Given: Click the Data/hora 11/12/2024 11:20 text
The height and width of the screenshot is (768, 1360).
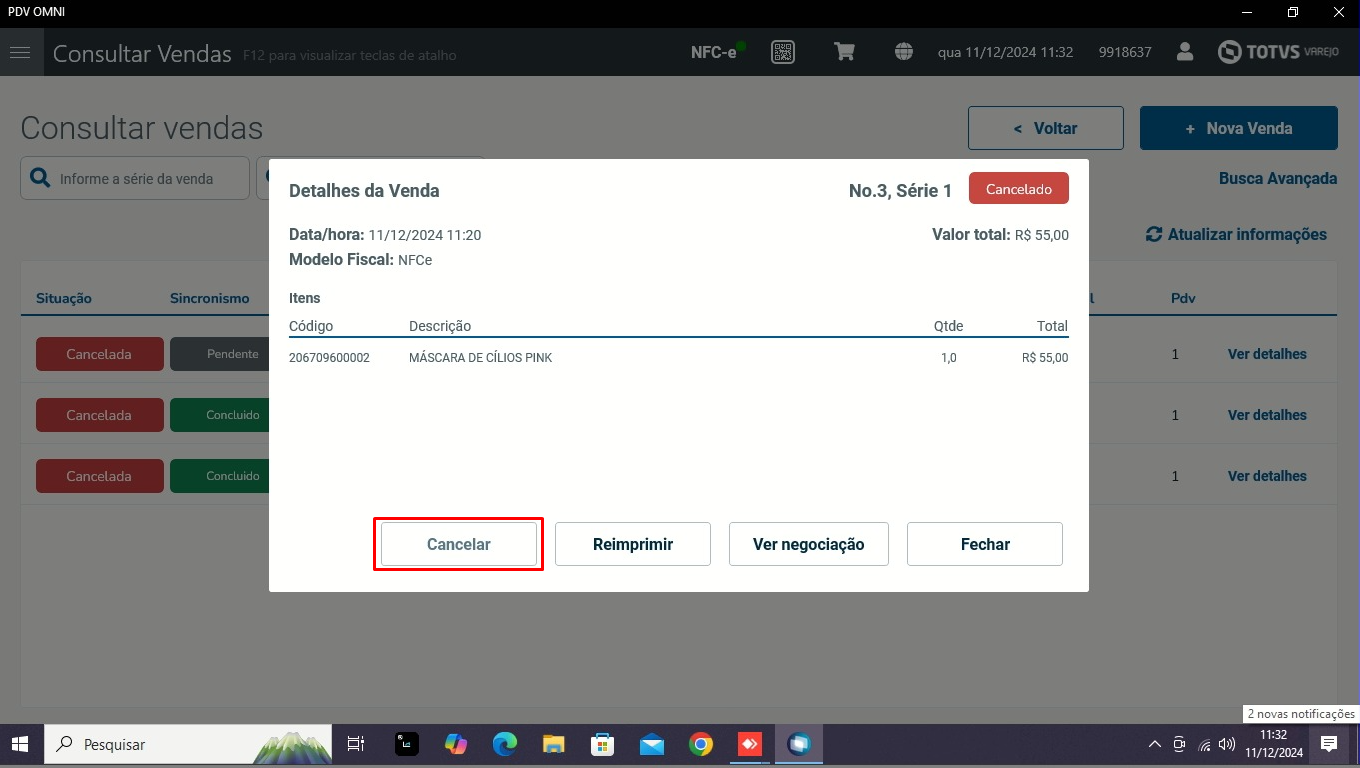Looking at the screenshot, I should coord(385,235).
